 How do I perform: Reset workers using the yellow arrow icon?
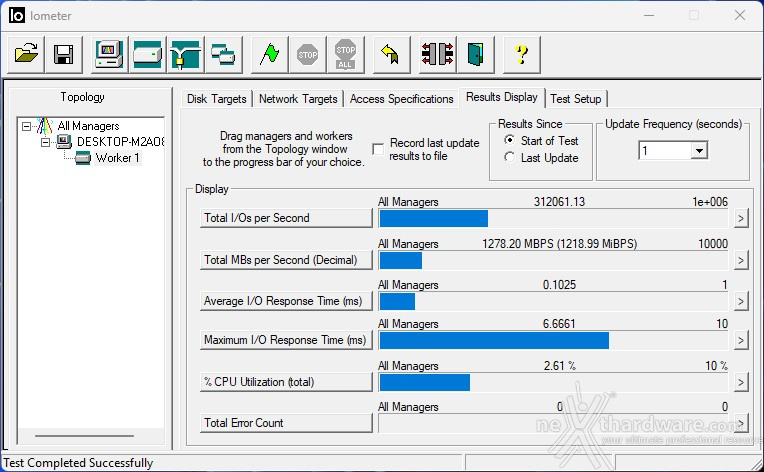point(391,54)
